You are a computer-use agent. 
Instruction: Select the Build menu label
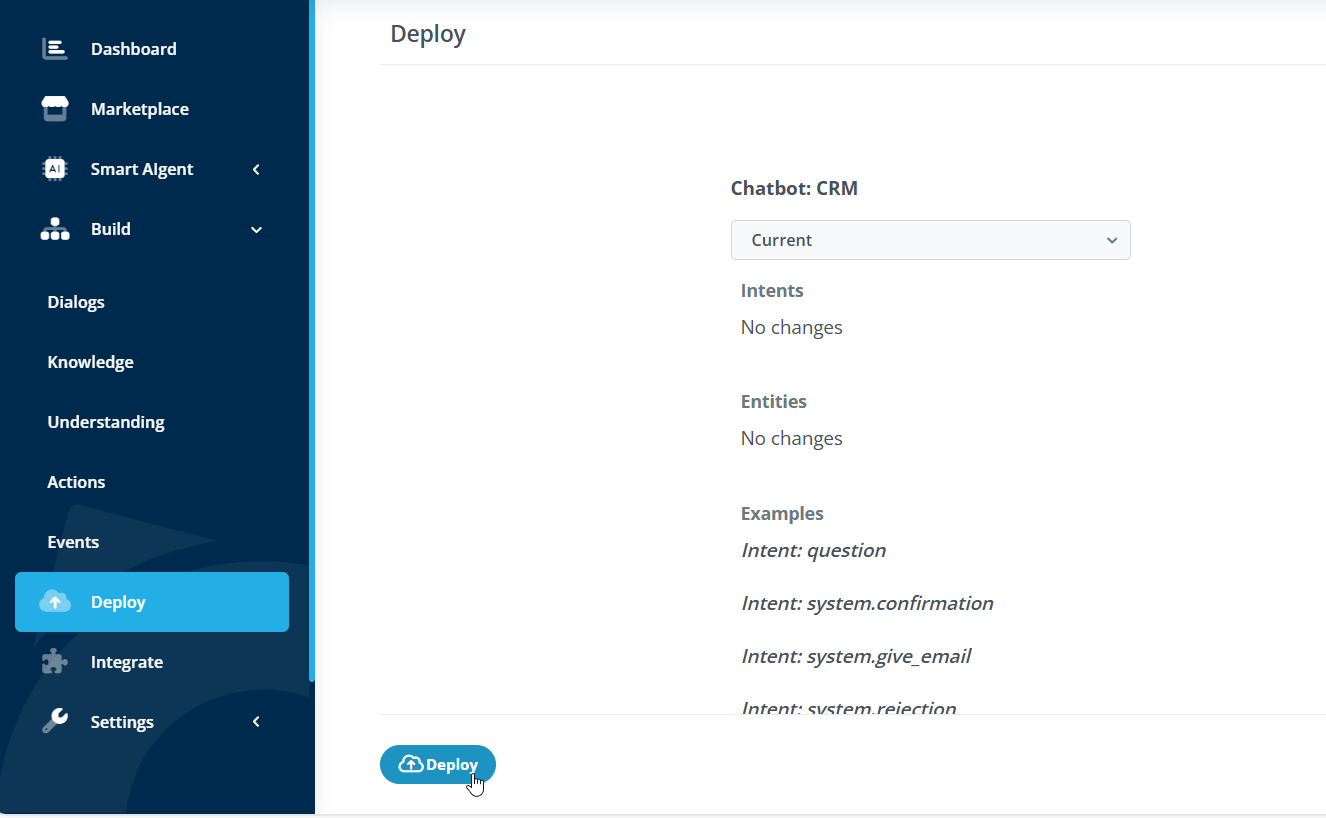click(110, 229)
